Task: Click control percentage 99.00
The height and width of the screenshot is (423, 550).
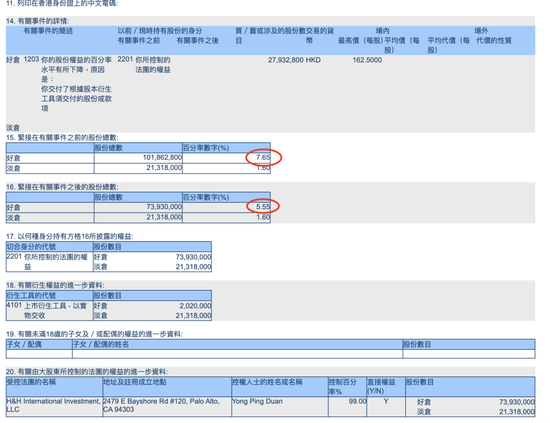Action: pos(357,401)
